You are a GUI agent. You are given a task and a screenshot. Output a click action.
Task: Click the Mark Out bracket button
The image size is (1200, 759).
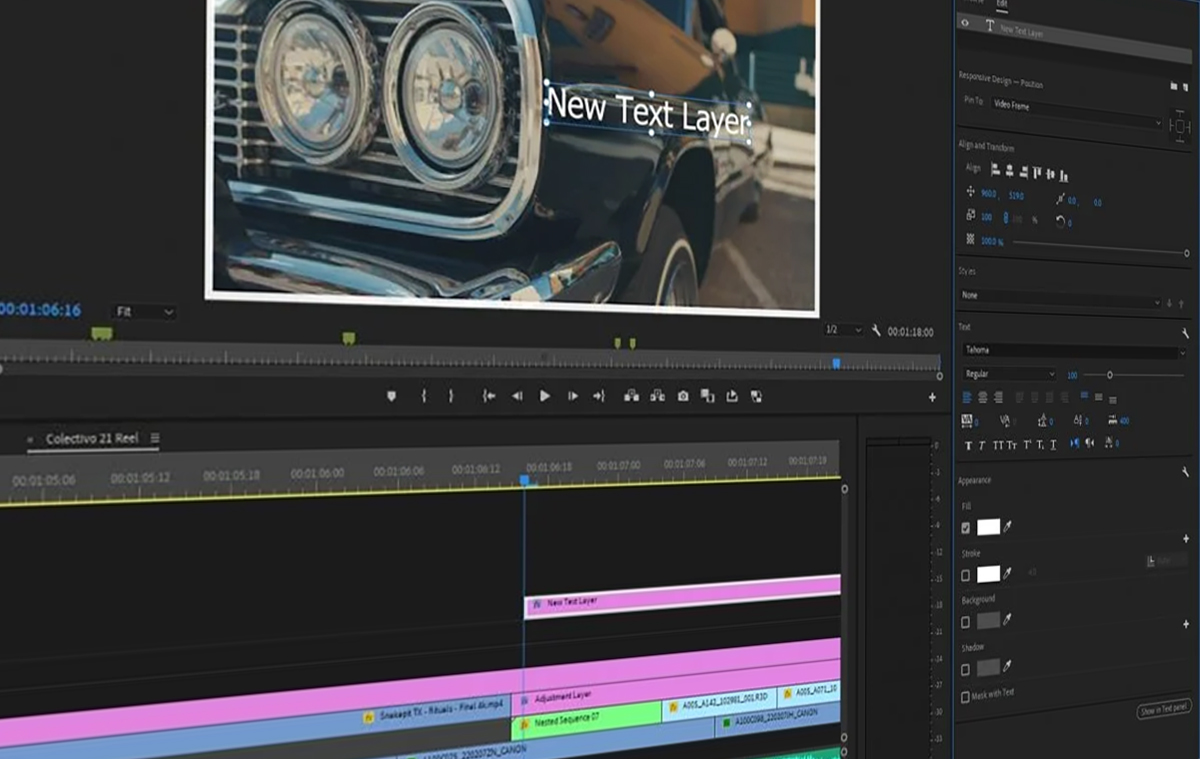point(451,396)
